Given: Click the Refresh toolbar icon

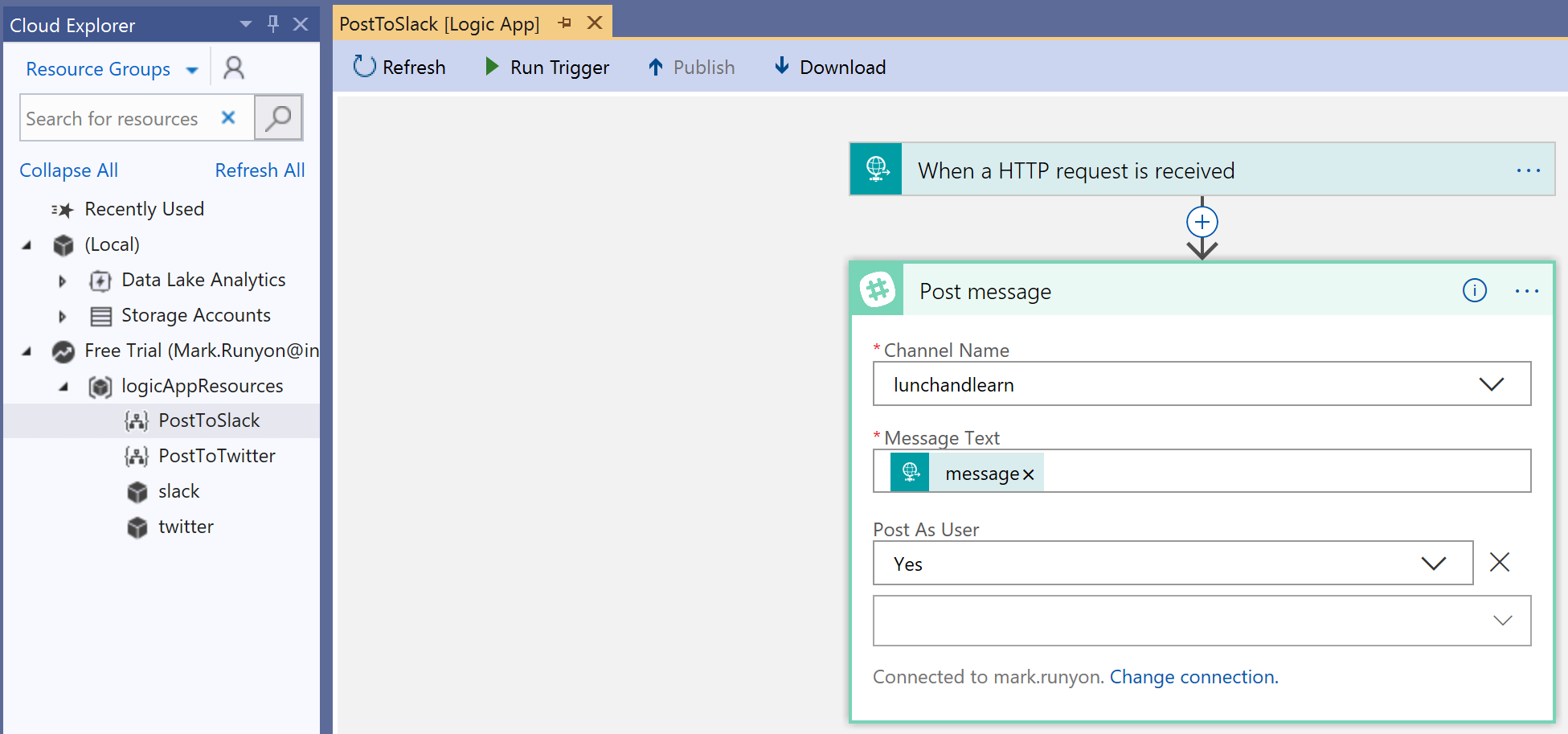Looking at the screenshot, I should pyautogui.click(x=364, y=67).
